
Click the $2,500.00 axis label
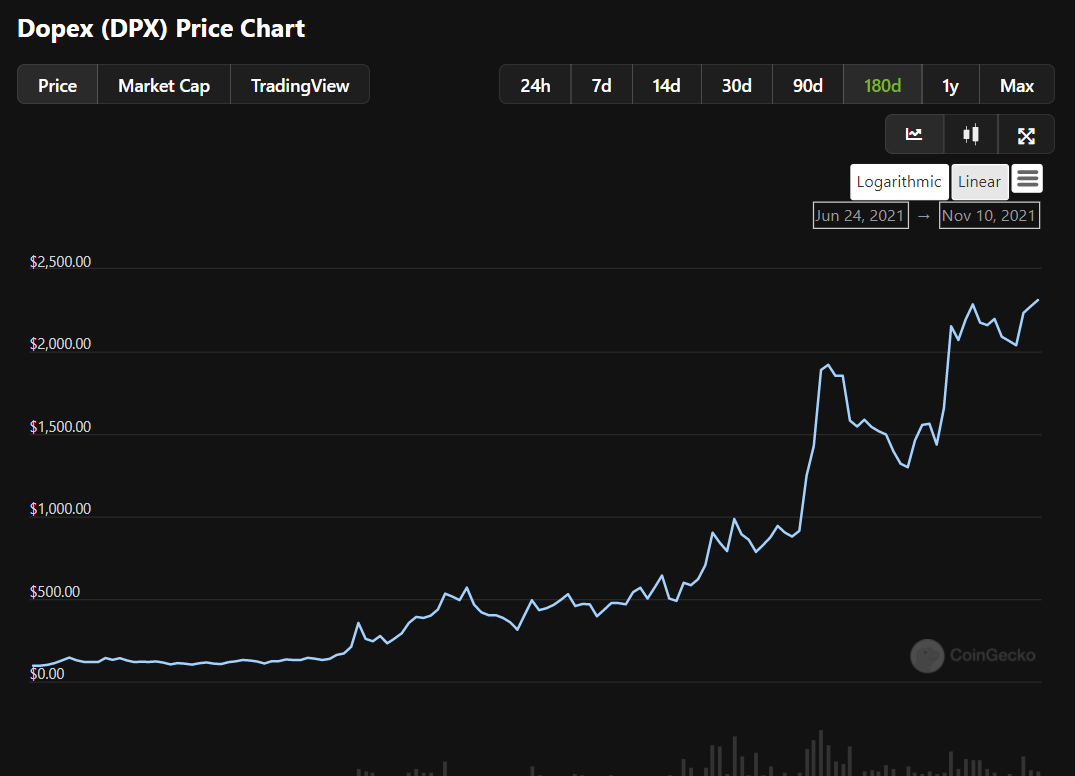click(60, 262)
